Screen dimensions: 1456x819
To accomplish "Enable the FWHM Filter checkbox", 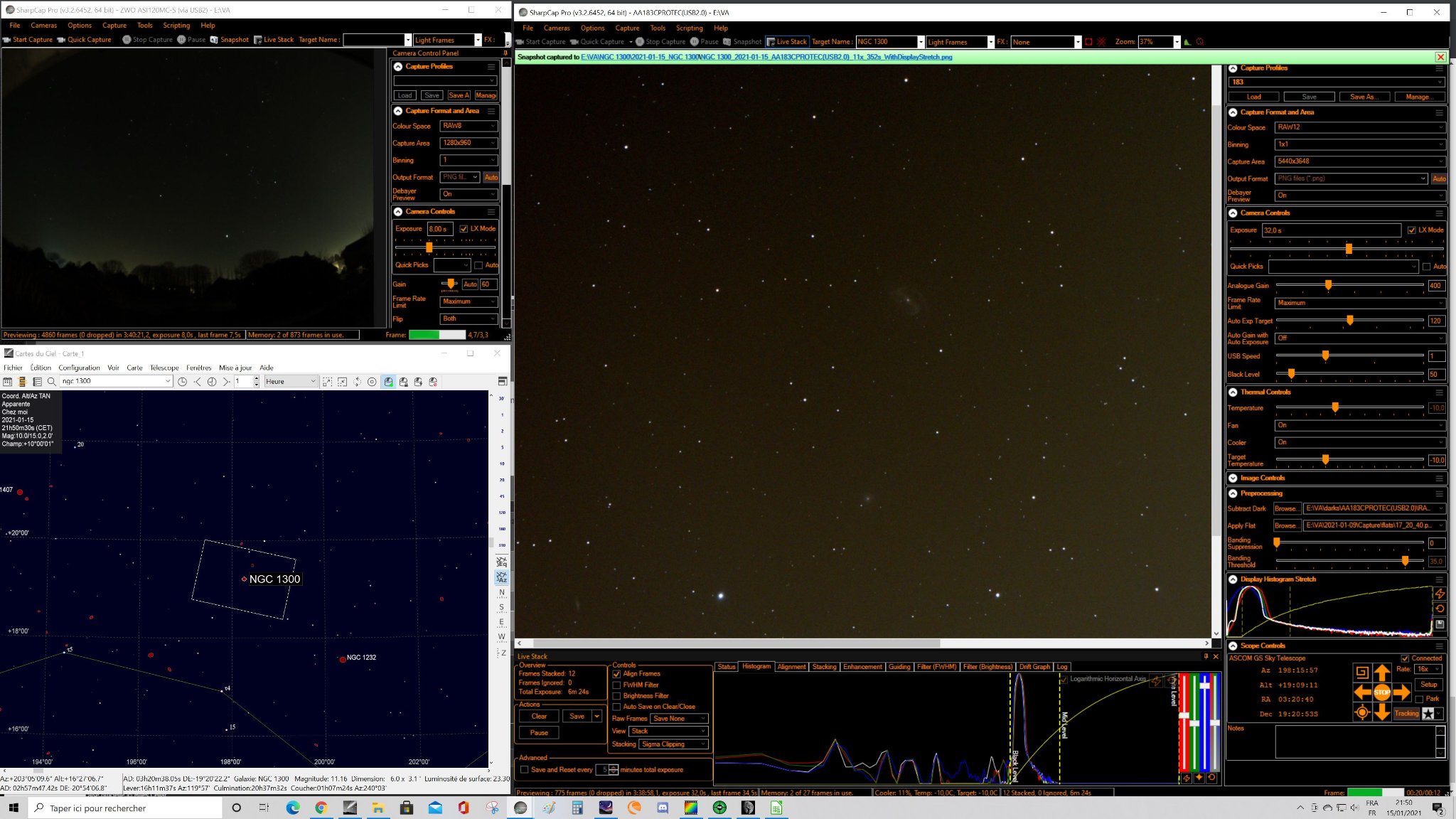I will click(616, 685).
